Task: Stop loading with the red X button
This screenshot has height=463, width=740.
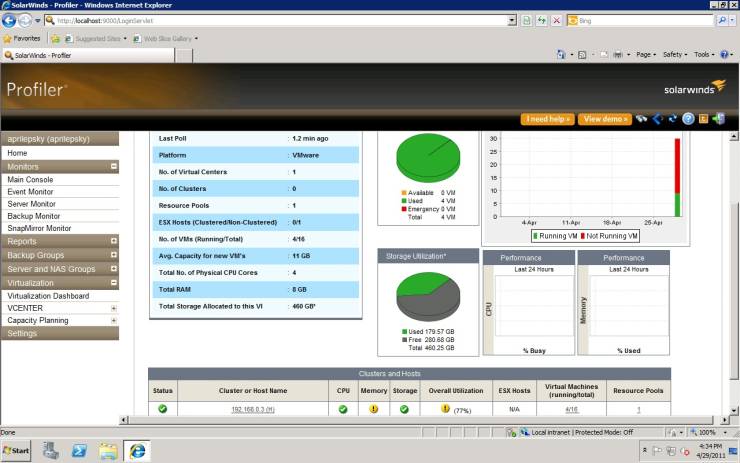Action: (556, 21)
